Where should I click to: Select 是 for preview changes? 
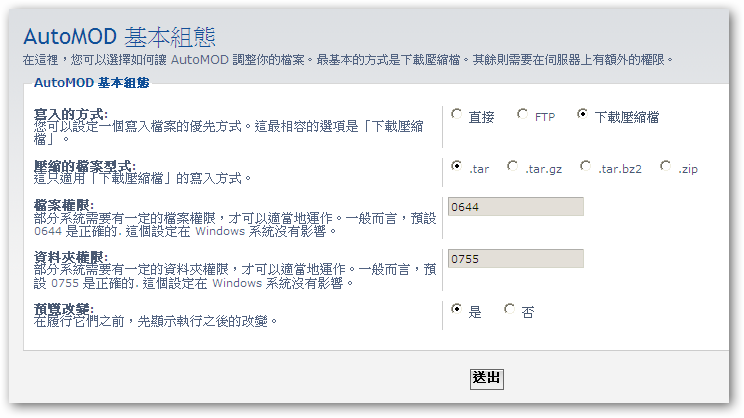[456, 309]
